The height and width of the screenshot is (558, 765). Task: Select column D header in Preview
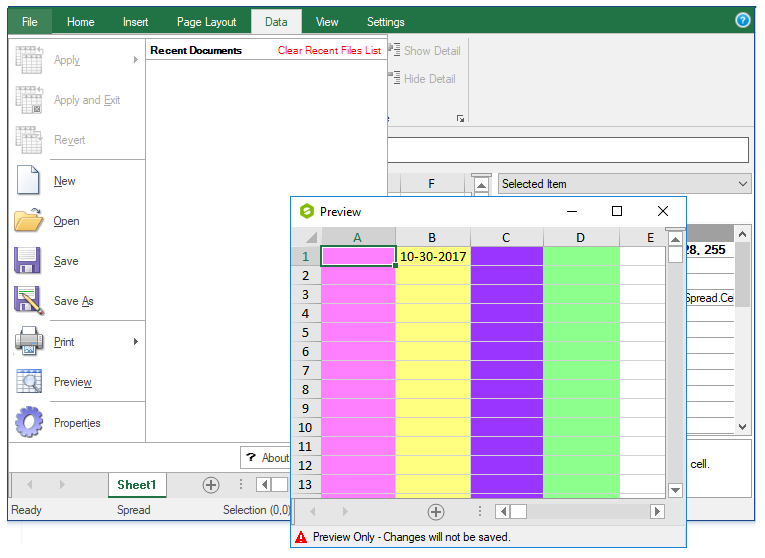(581, 238)
